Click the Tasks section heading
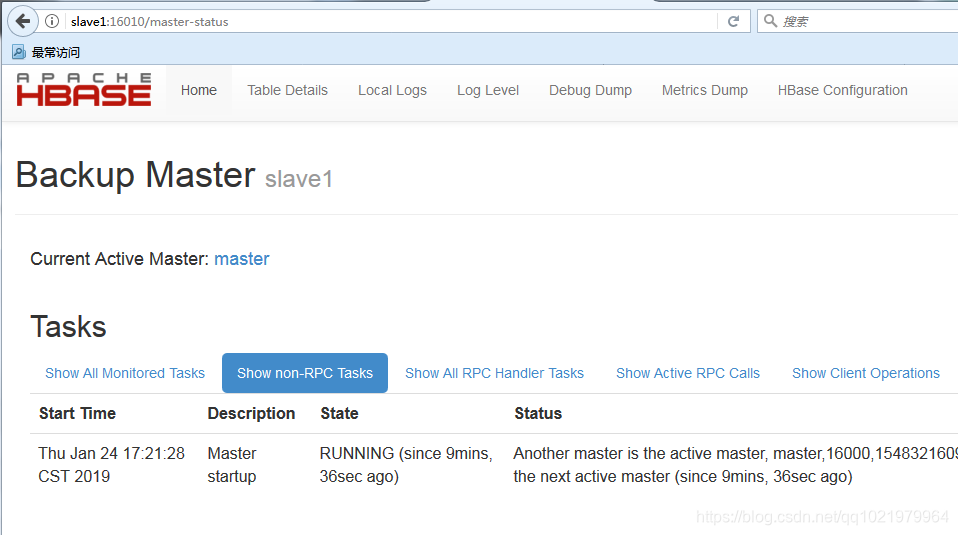 pyautogui.click(x=68, y=327)
